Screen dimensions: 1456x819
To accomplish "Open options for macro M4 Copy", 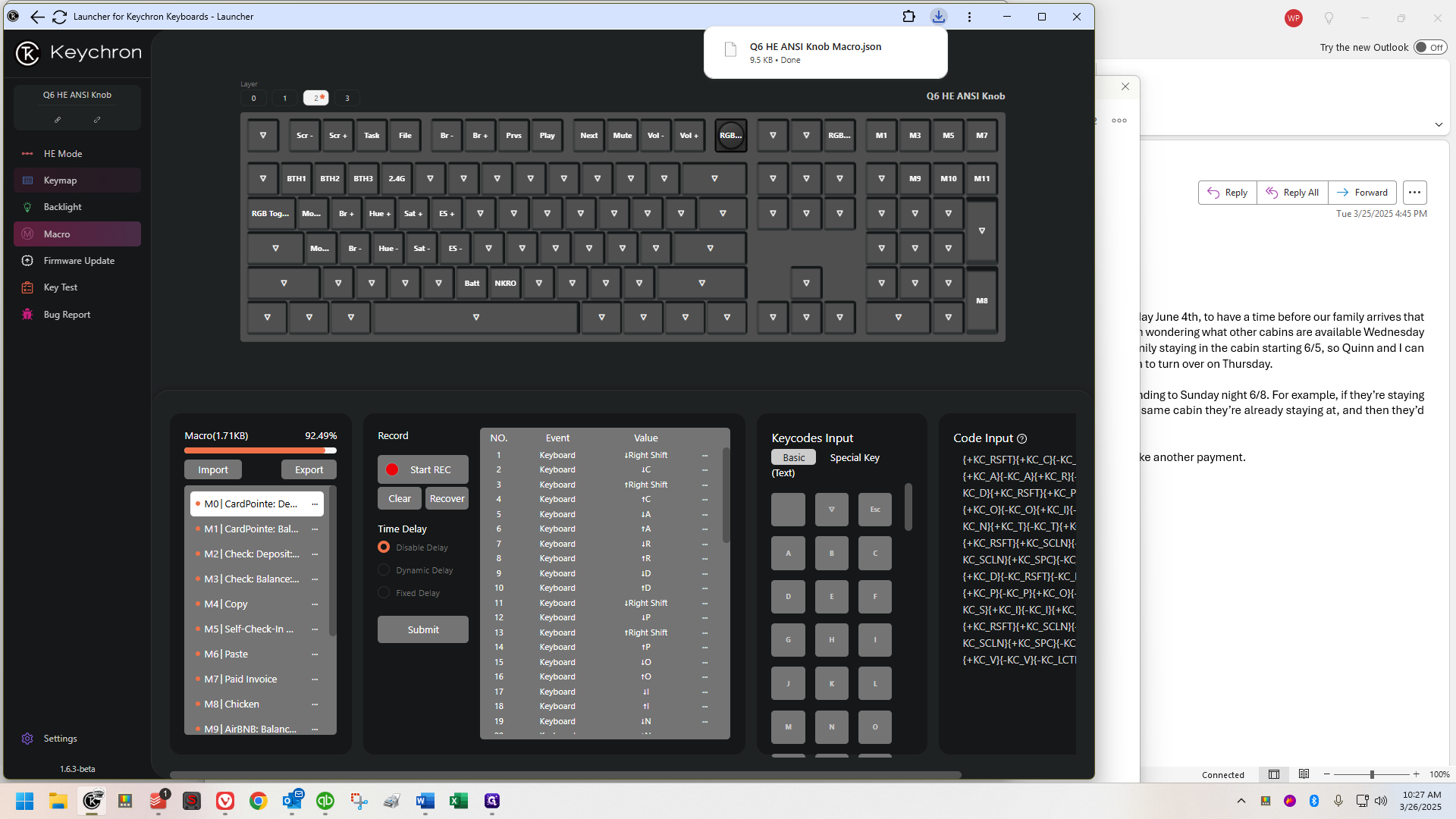I will 315,604.
